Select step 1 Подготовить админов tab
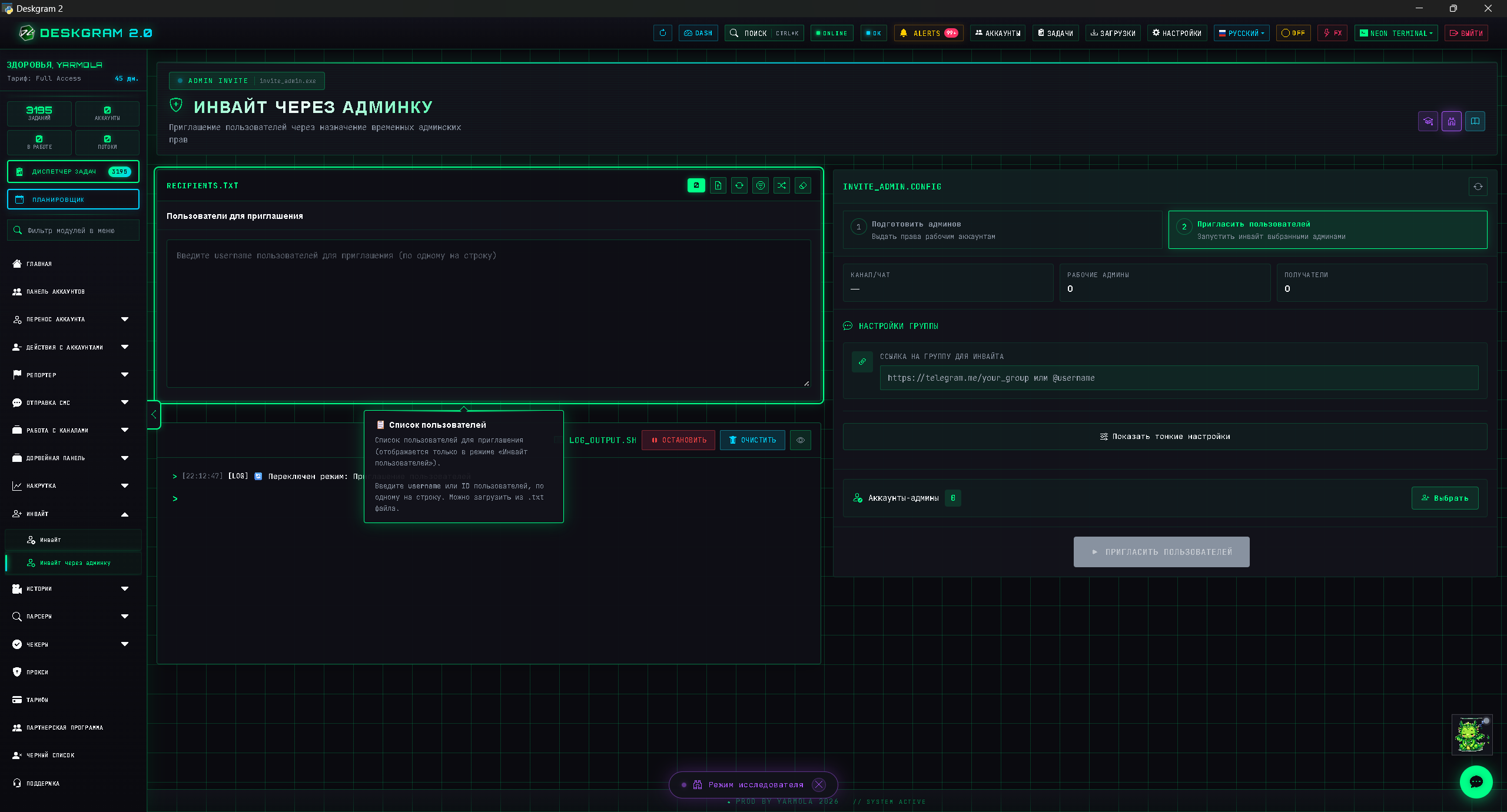 [1002, 229]
